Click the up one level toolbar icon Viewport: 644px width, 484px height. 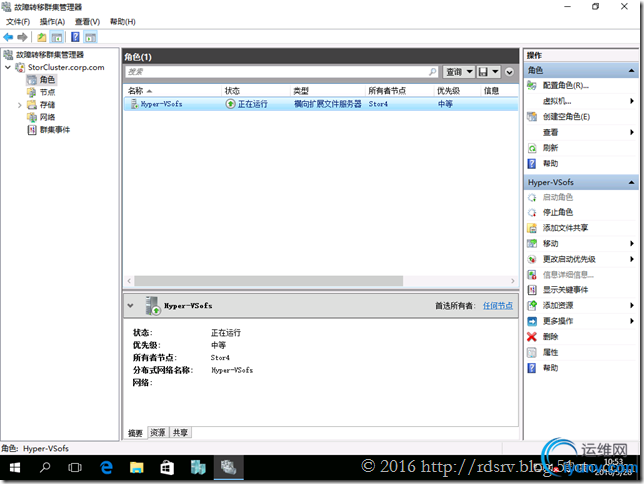[x=41, y=37]
